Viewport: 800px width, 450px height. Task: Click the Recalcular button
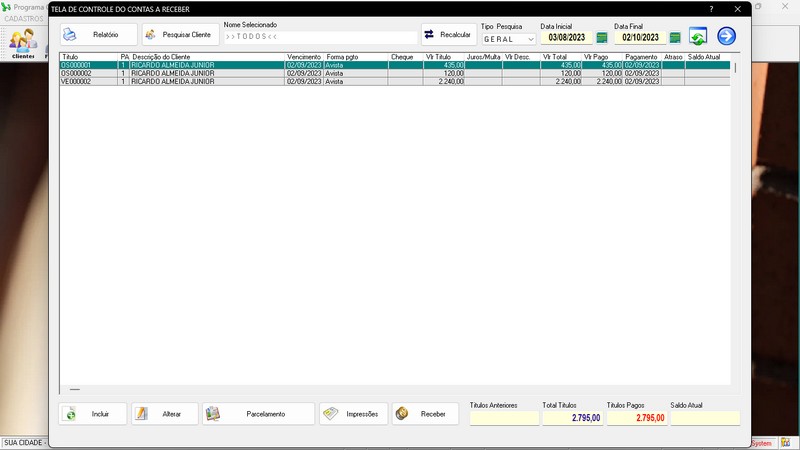pyautogui.click(x=449, y=35)
